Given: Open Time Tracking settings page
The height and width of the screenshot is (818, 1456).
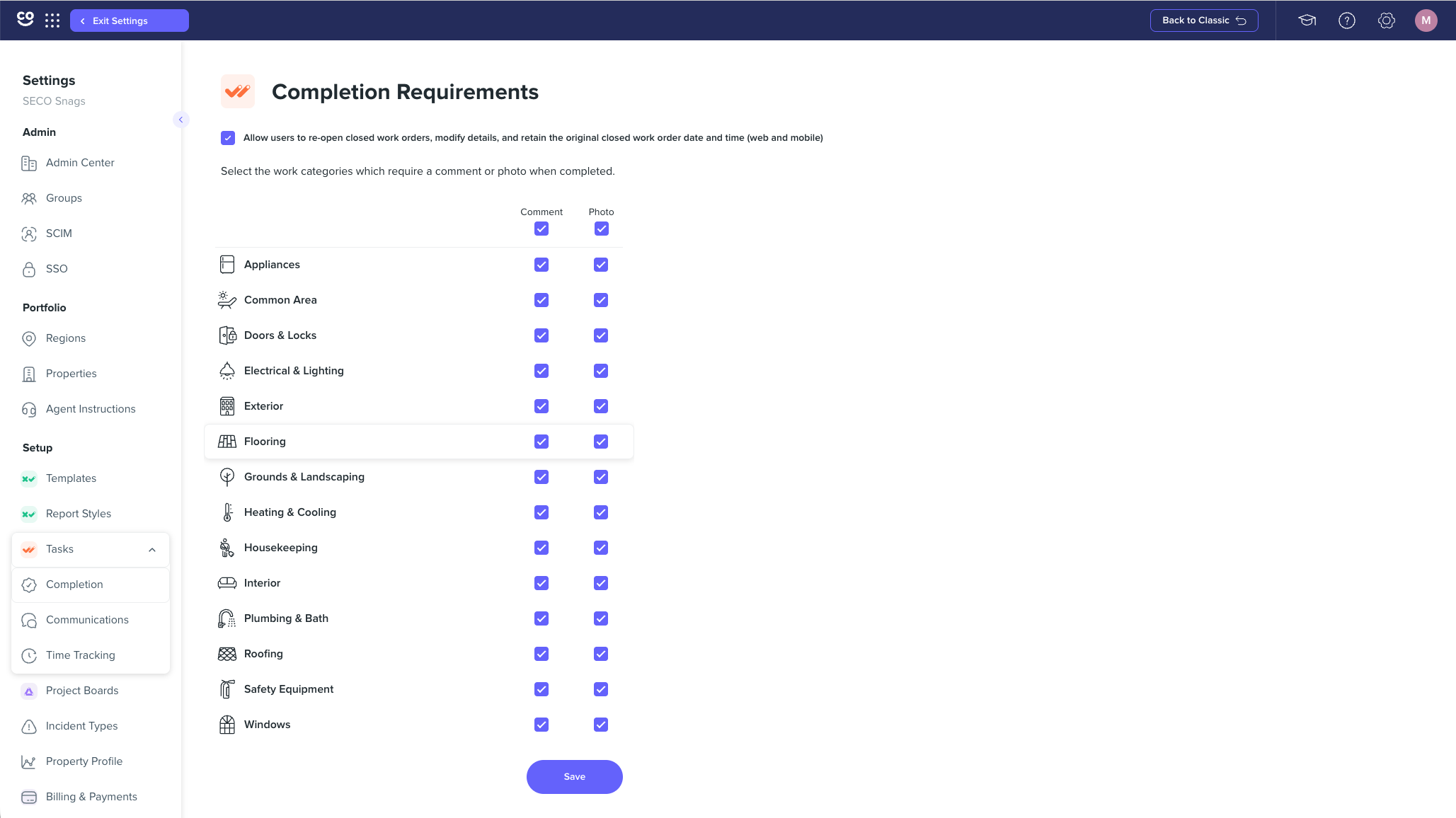Looking at the screenshot, I should click(91, 655).
